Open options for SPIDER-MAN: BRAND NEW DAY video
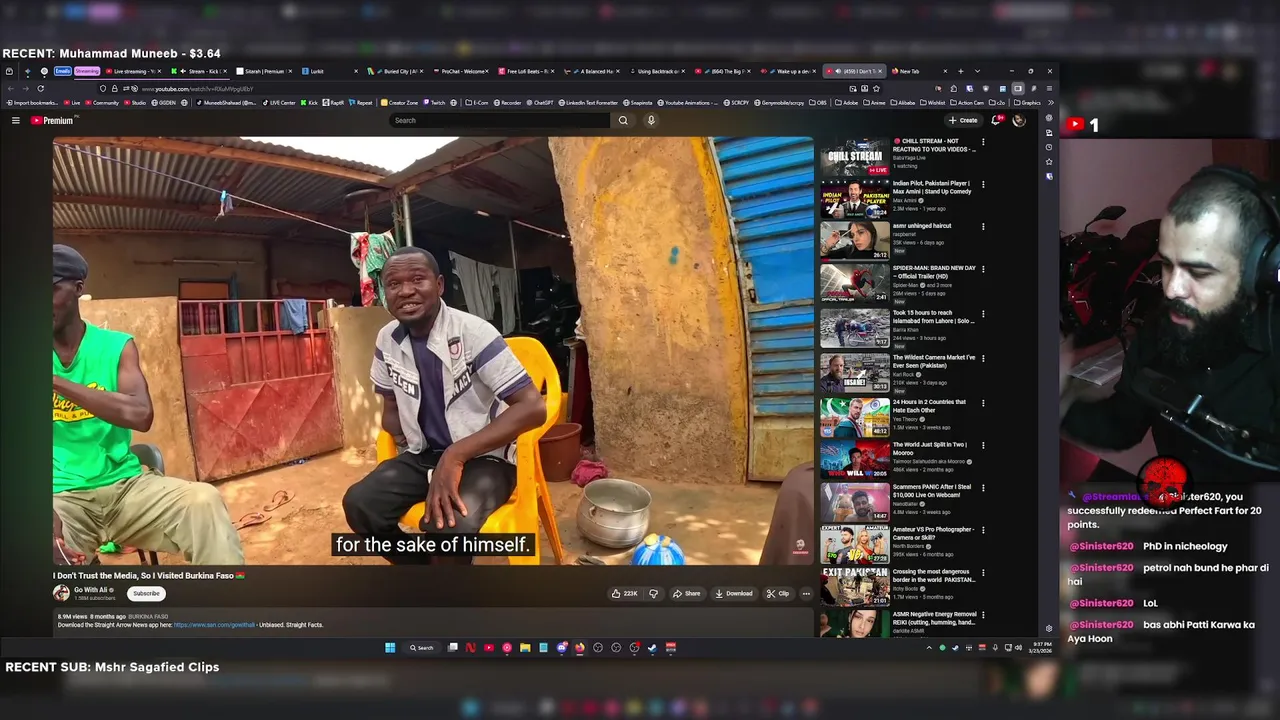Viewport: 1280px width, 720px height. click(983, 269)
